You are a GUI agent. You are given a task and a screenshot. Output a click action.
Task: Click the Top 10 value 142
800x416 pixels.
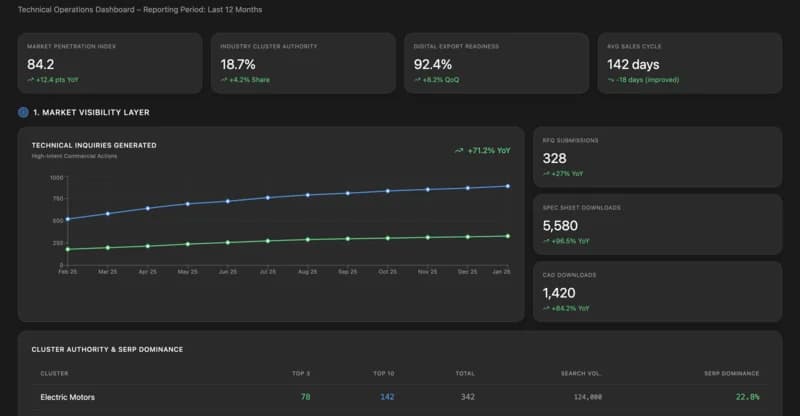(x=387, y=397)
